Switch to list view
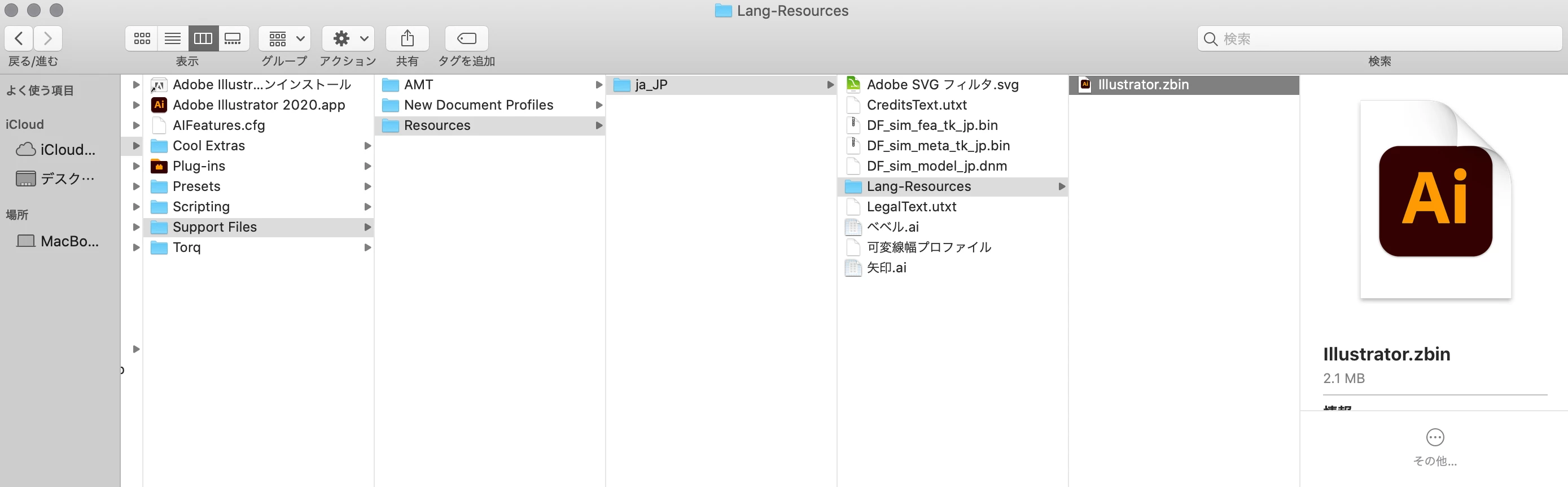The image size is (1568, 487). point(173,38)
